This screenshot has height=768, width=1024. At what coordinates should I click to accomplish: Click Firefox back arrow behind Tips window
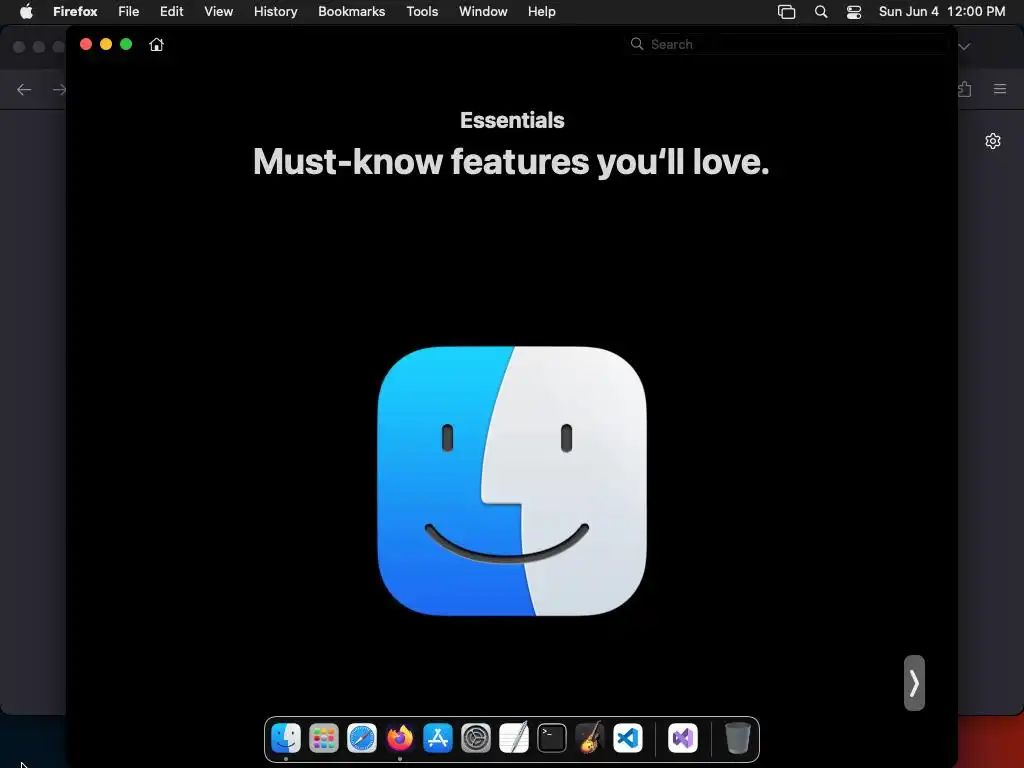(24, 89)
